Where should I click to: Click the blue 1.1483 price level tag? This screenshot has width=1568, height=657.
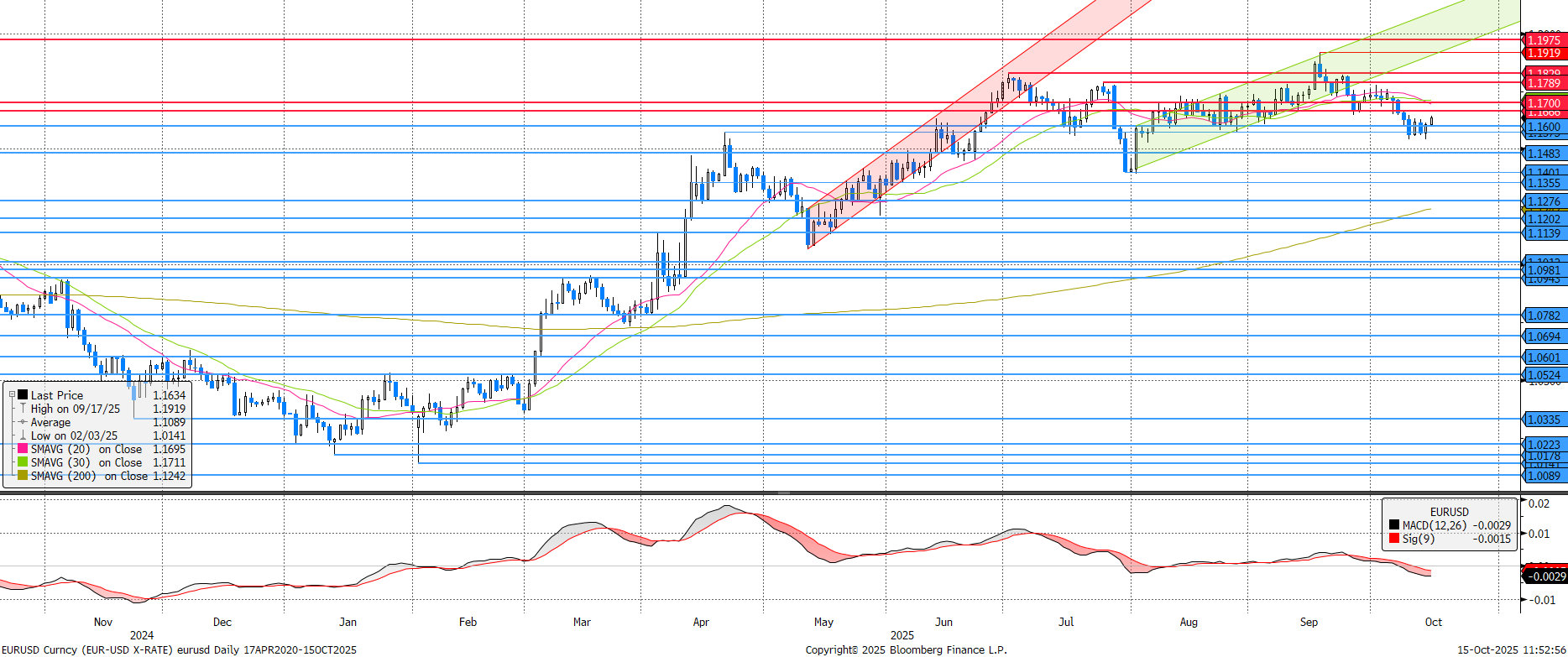pos(1543,154)
